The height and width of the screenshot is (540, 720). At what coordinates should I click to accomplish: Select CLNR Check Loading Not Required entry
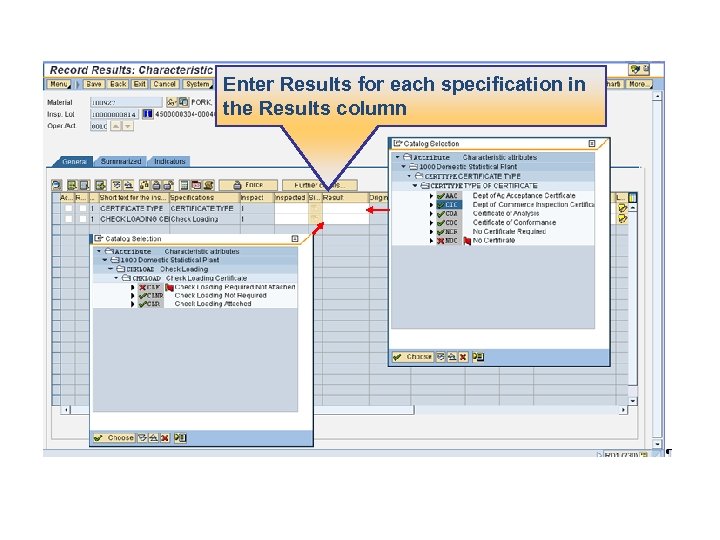220,296
